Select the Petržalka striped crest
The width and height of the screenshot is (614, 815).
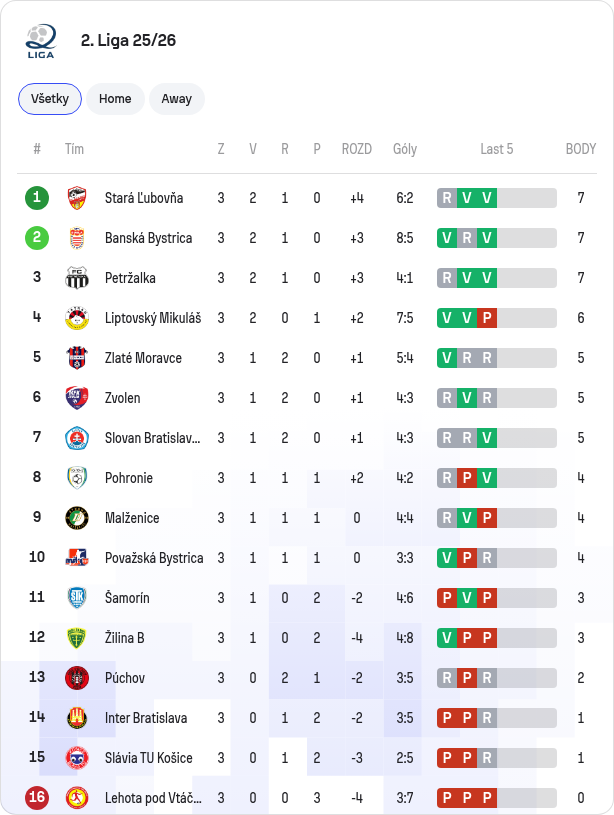click(x=77, y=278)
